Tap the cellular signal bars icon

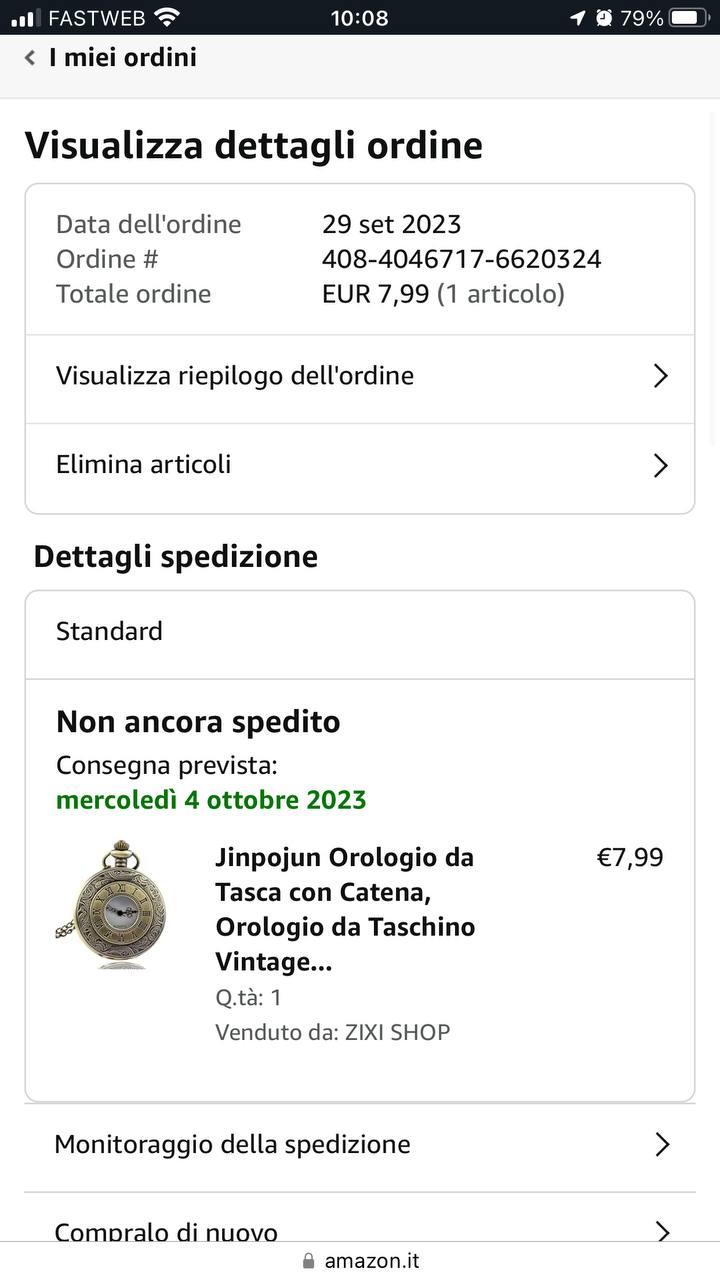[26, 18]
